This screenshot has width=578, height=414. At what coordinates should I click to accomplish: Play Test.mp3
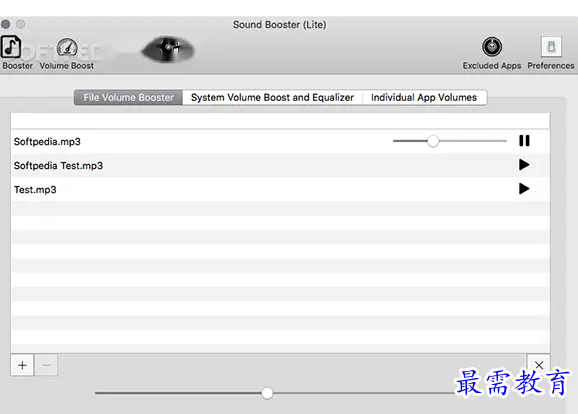click(x=524, y=189)
